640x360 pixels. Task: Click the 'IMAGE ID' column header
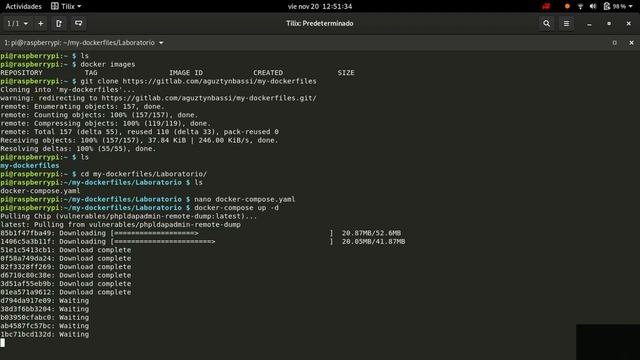(x=186, y=73)
